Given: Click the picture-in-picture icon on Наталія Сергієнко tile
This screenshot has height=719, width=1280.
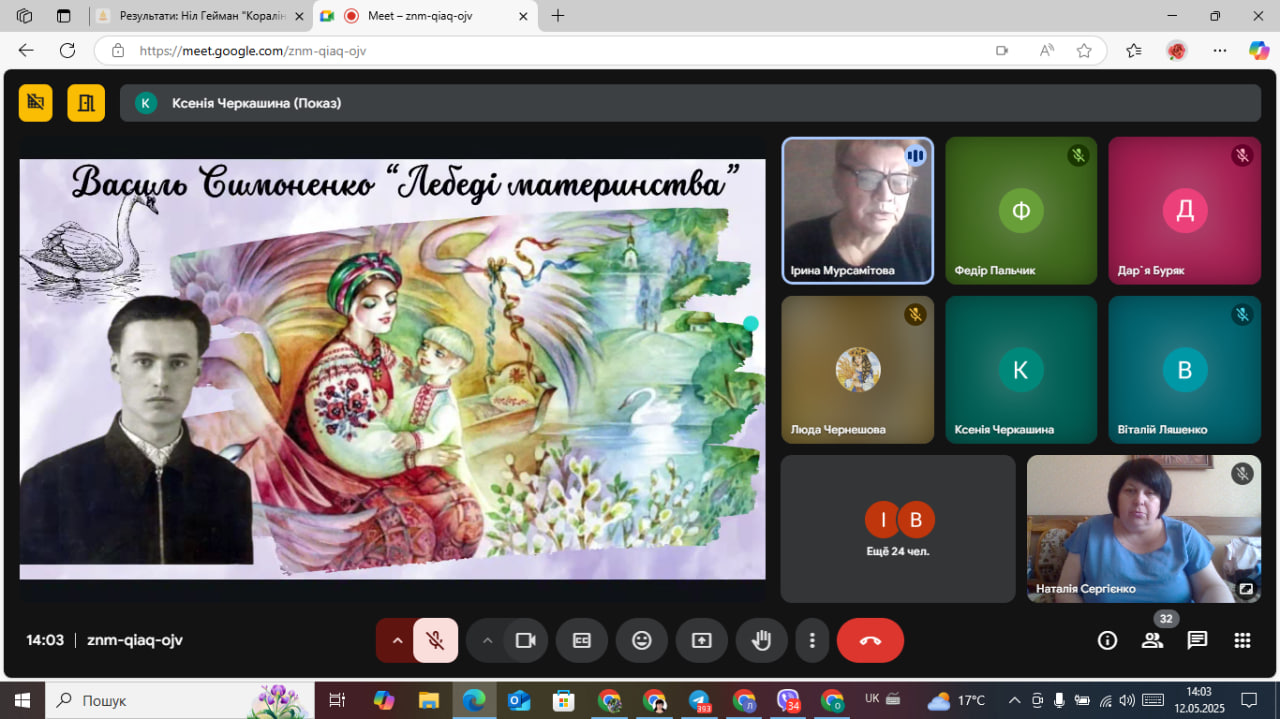Looking at the screenshot, I should click(1246, 589).
